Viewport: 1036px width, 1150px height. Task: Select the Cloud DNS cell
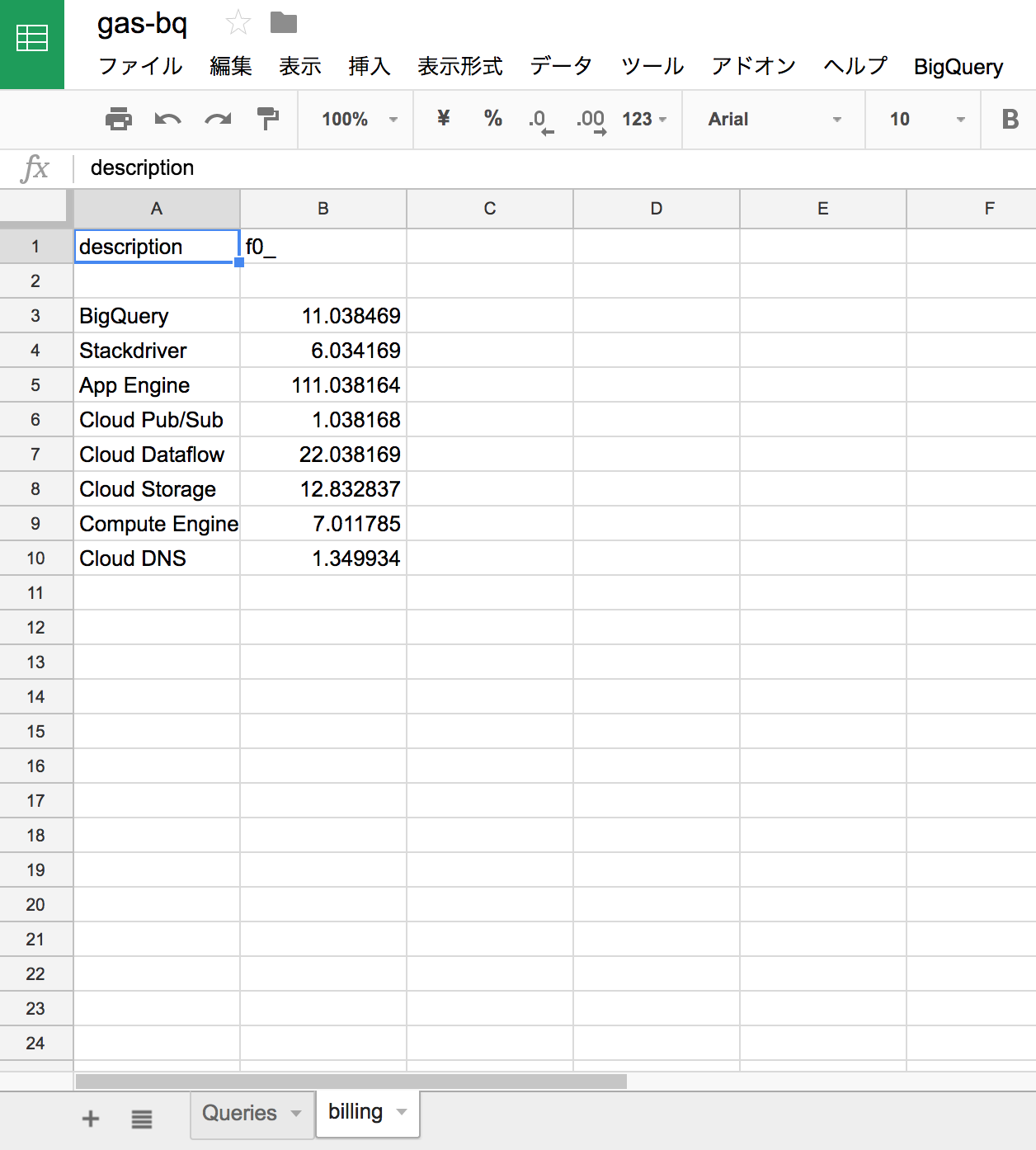pyautogui.click(x=157, y=558)
